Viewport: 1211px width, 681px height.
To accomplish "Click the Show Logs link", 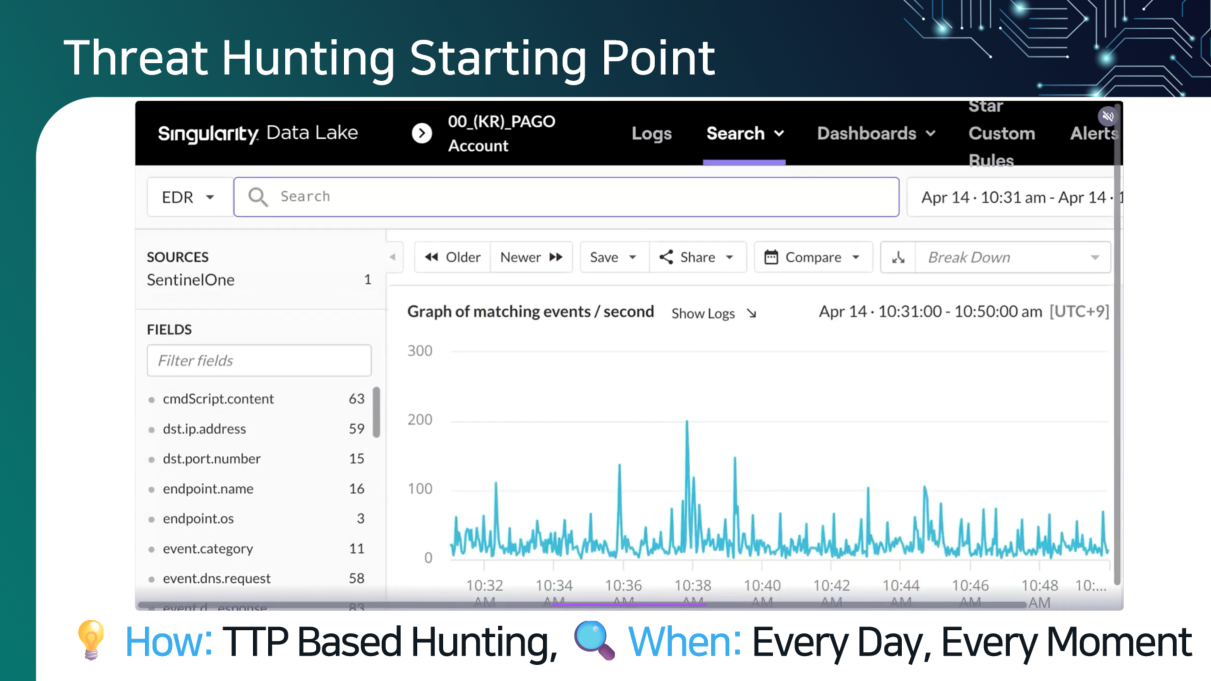I will (x=714, y=313).
